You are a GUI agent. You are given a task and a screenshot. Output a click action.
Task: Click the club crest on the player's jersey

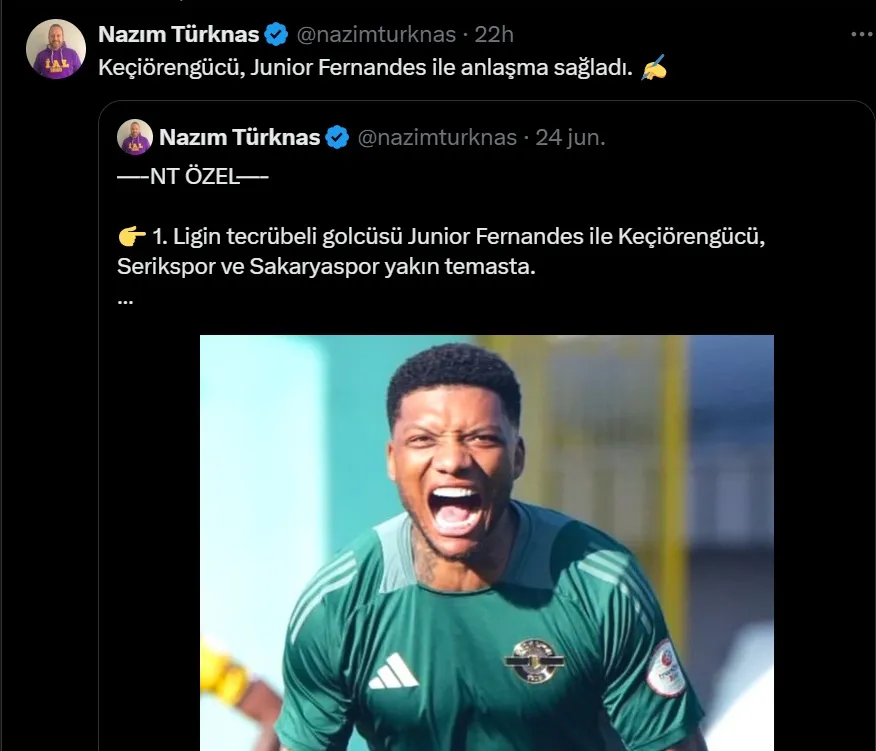click(533, 661)
